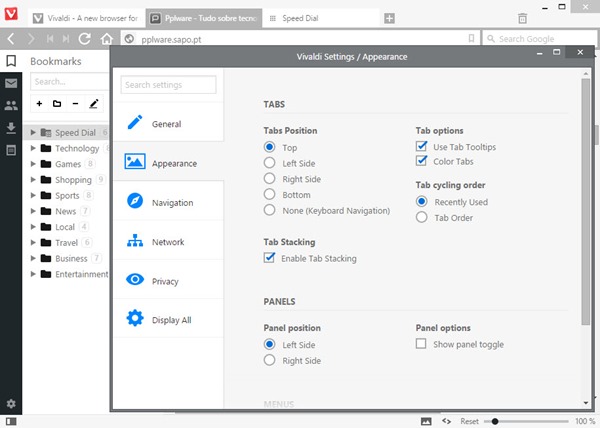Open page actions code icon

click(x=446, y=421)
